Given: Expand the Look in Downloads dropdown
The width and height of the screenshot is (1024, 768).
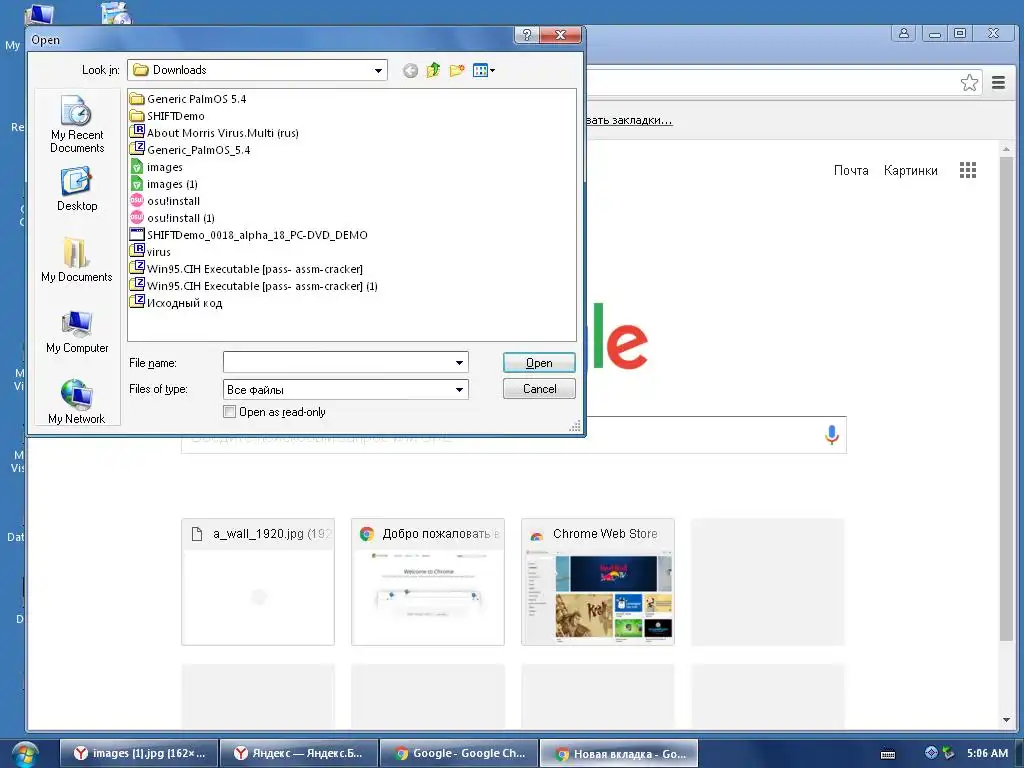Looking at the screenshot, I should pos(378,70).
